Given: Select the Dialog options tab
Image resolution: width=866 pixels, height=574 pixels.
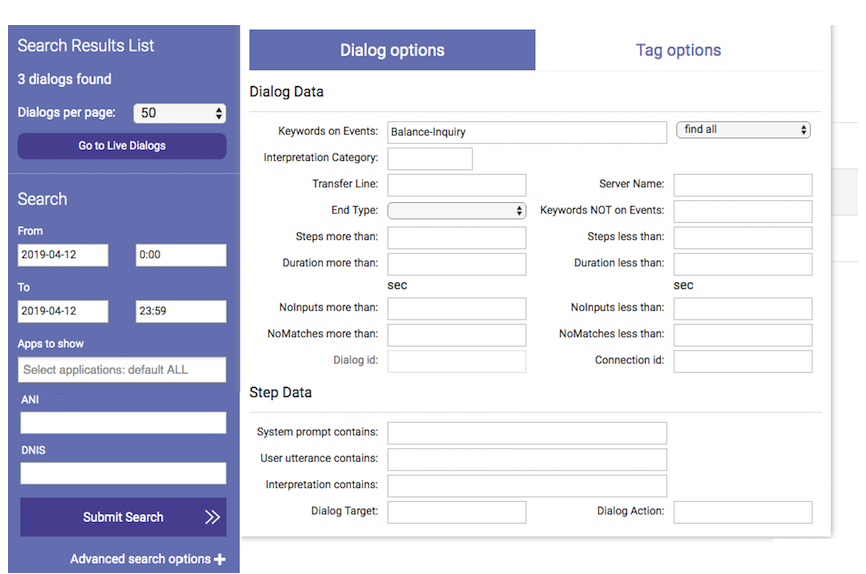Looking at the screenshot, I should [392, 50].
